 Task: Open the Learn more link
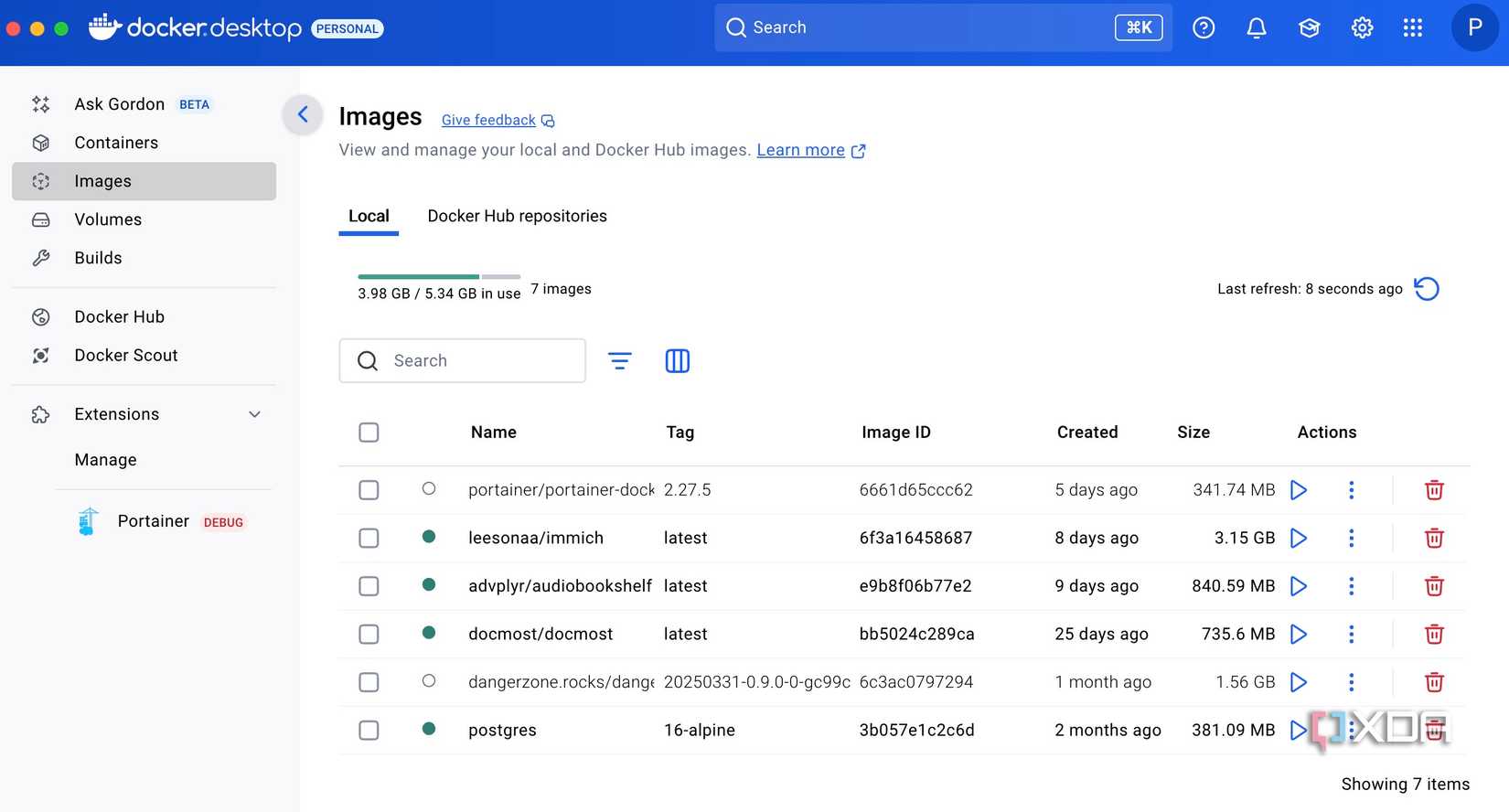[810, 150]
